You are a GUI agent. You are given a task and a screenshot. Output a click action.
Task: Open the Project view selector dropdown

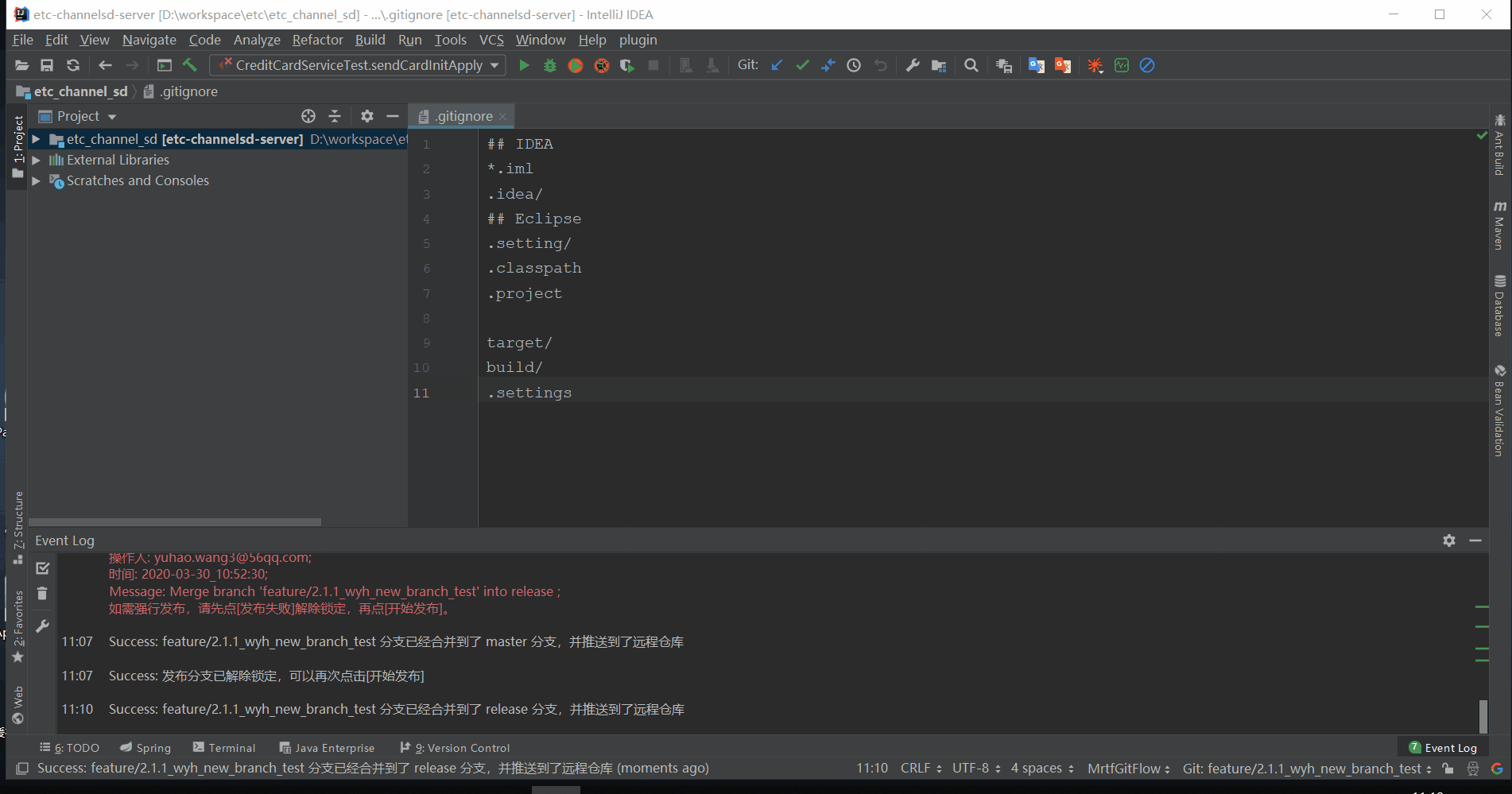[78, 116]
